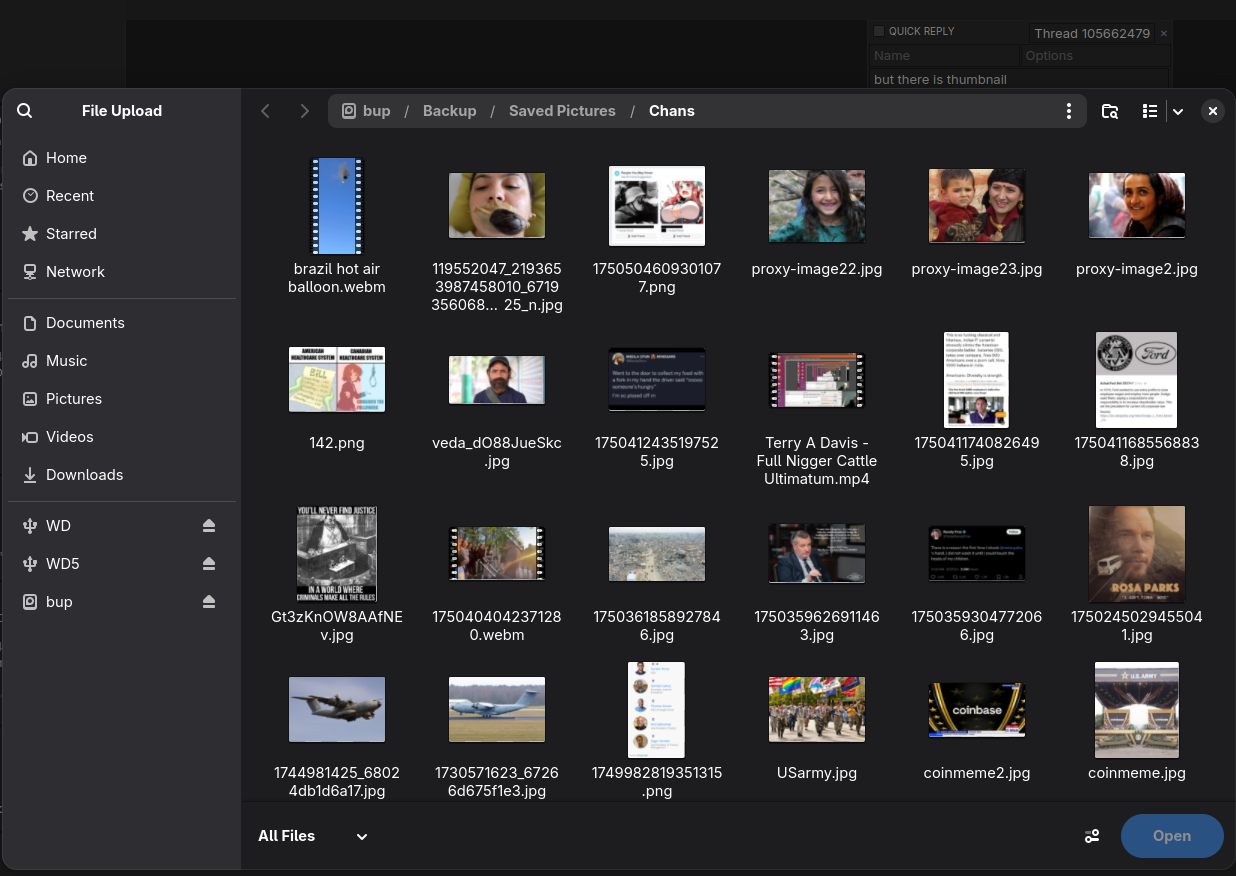Image resolution: width=1236 pixels, height=876 pixels.
Task: Select proxy-image23.jpg thumbnail
Action: (x=977, y=205)
